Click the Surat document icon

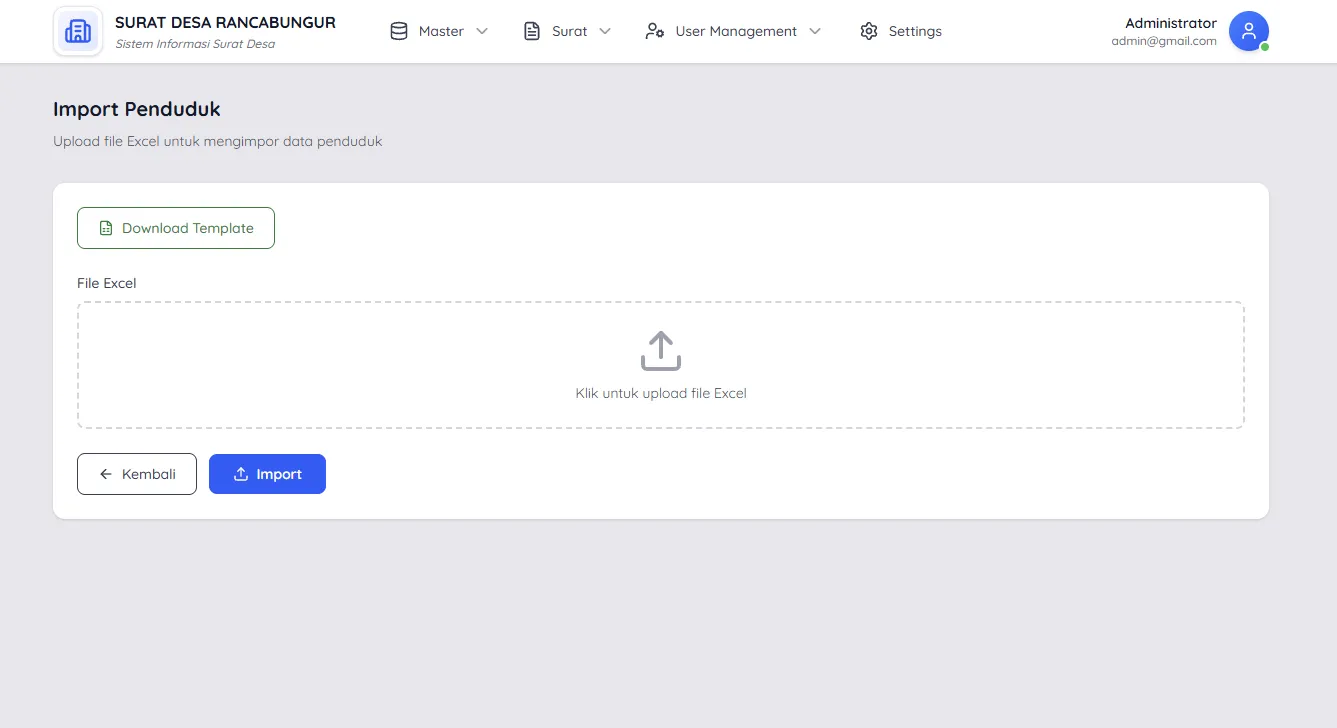click(532, 31)
